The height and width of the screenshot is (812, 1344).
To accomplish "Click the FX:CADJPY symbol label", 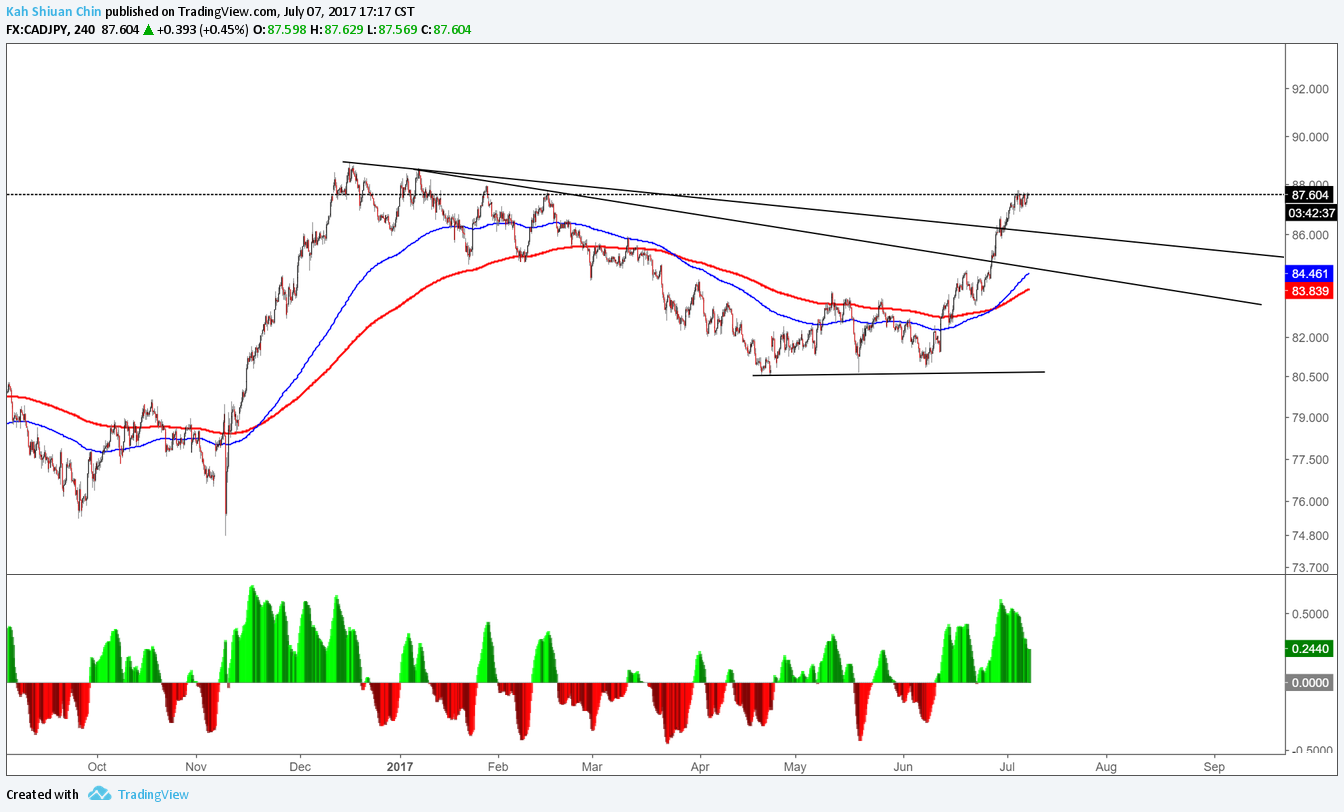I will pyautogui.click(x=37, y=30).
